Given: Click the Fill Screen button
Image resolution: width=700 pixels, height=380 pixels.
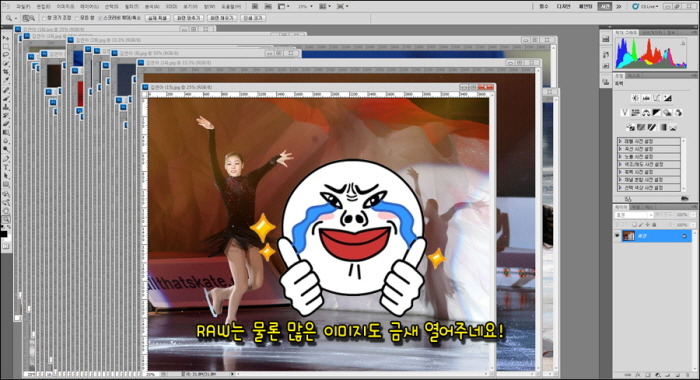Looking at the screenshot, I should [x=222, y=18].
